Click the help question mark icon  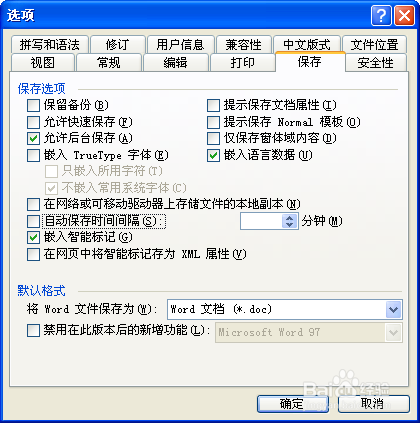click(381, 15)
